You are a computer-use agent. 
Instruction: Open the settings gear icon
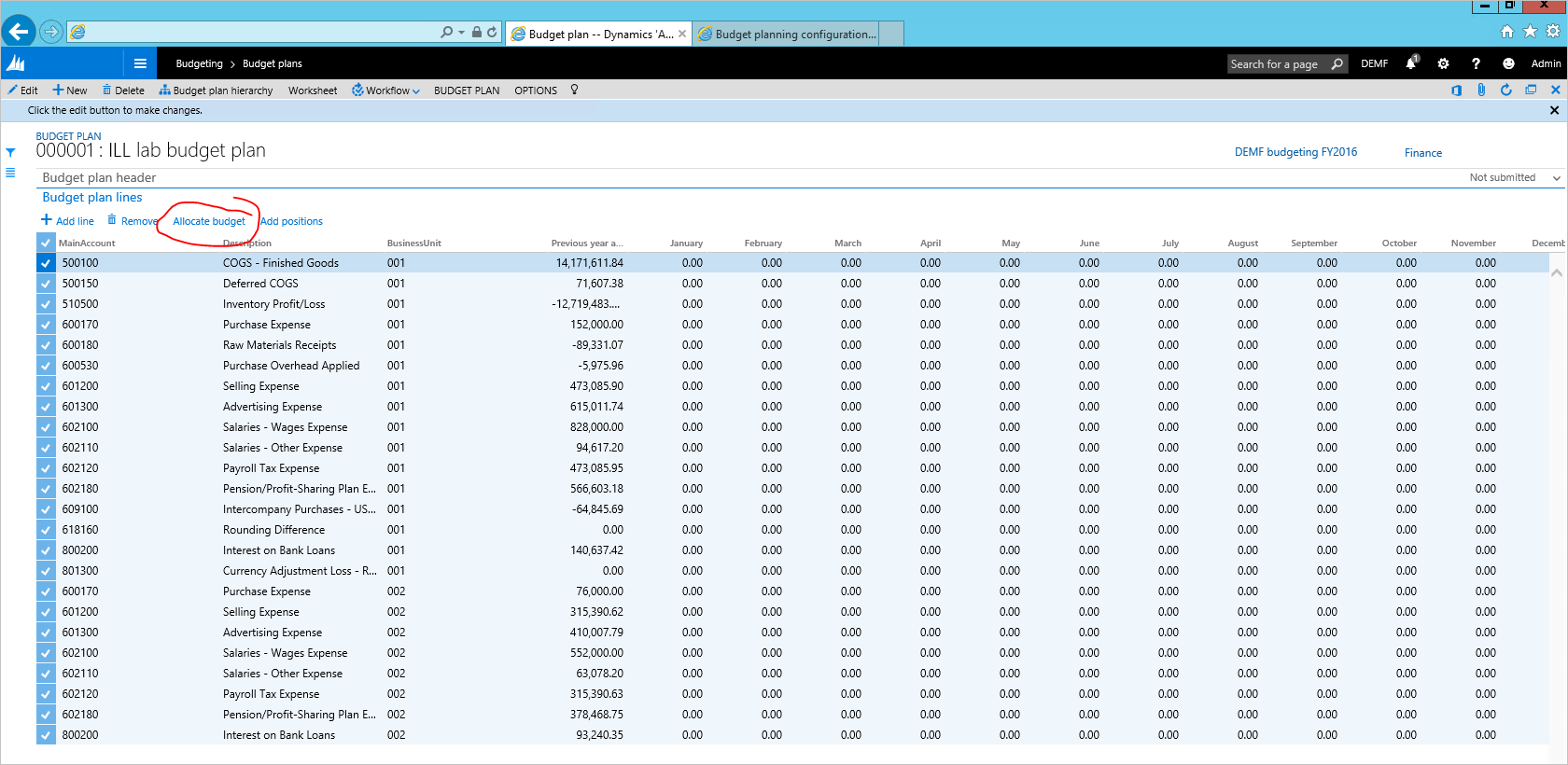tap(1443, 63)
